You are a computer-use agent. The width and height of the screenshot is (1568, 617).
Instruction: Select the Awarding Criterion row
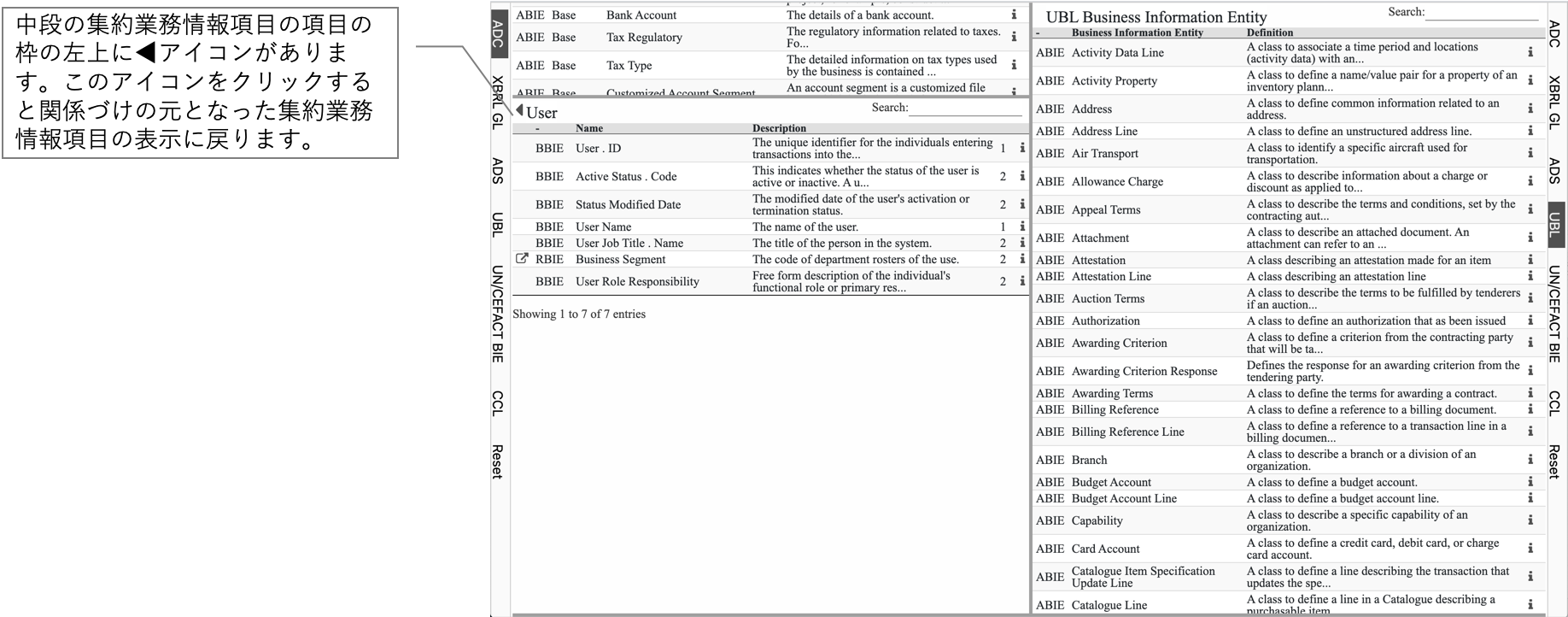tap(1287, 343)
